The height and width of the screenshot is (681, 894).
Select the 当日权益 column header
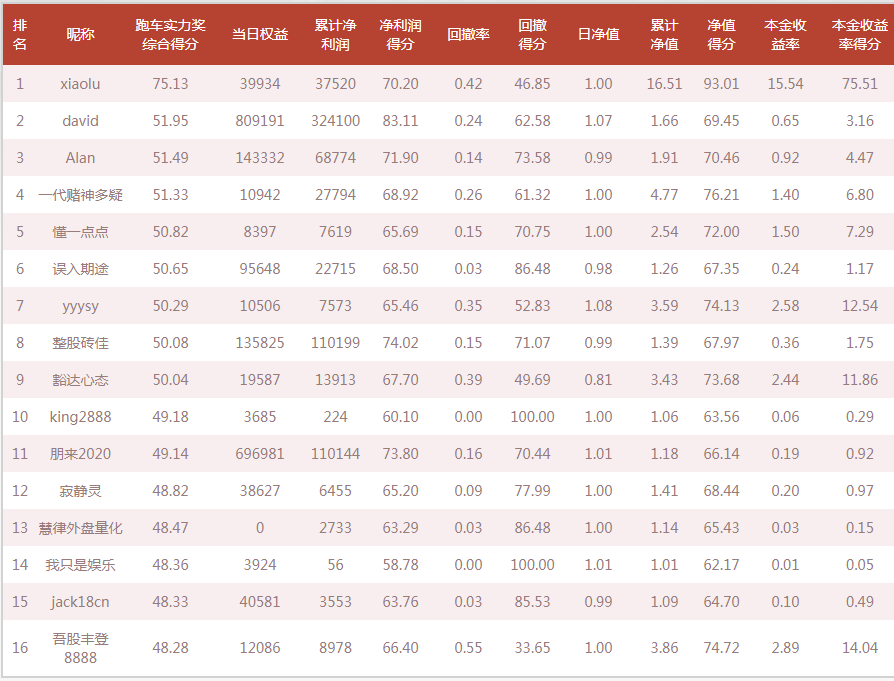[259, 35]
